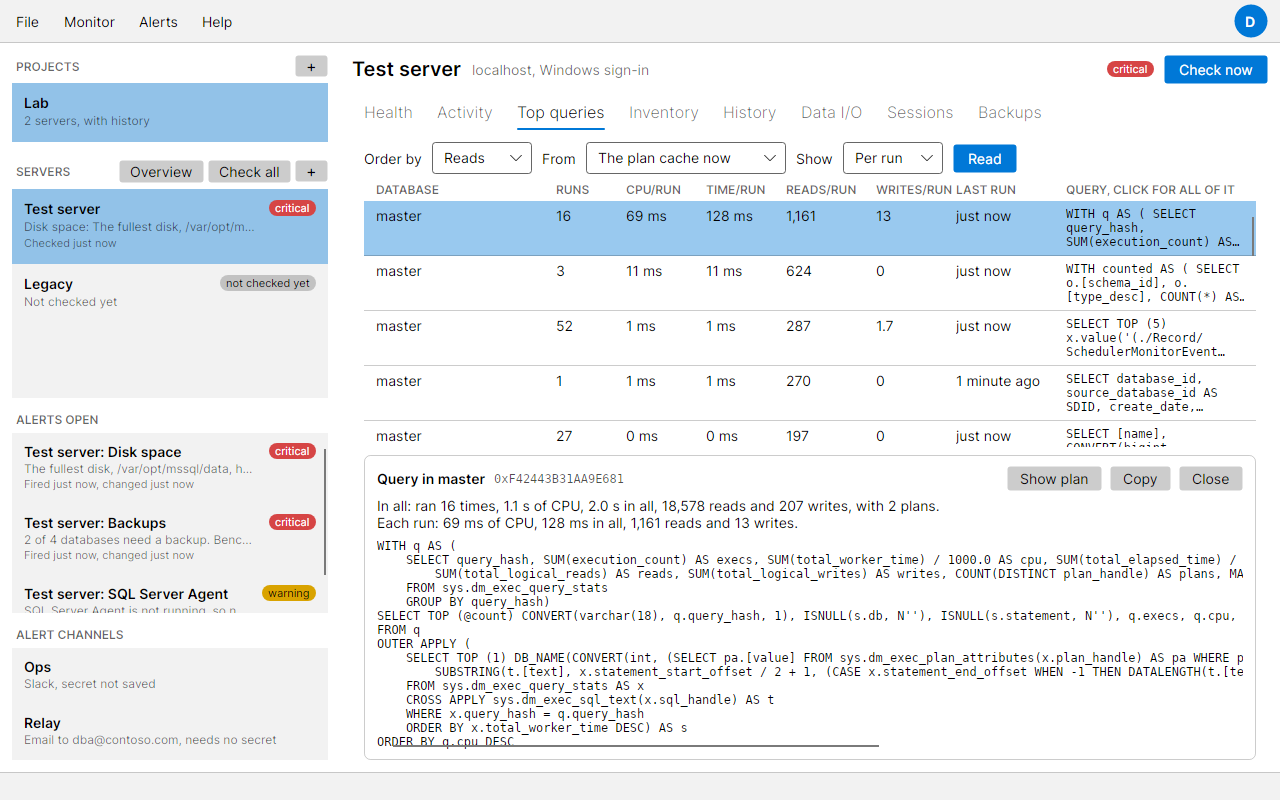Image resolution: width=1280 pixels, height=800 pixels.
Task: Select the Top queries tab
Action: (x=561, y=112)
